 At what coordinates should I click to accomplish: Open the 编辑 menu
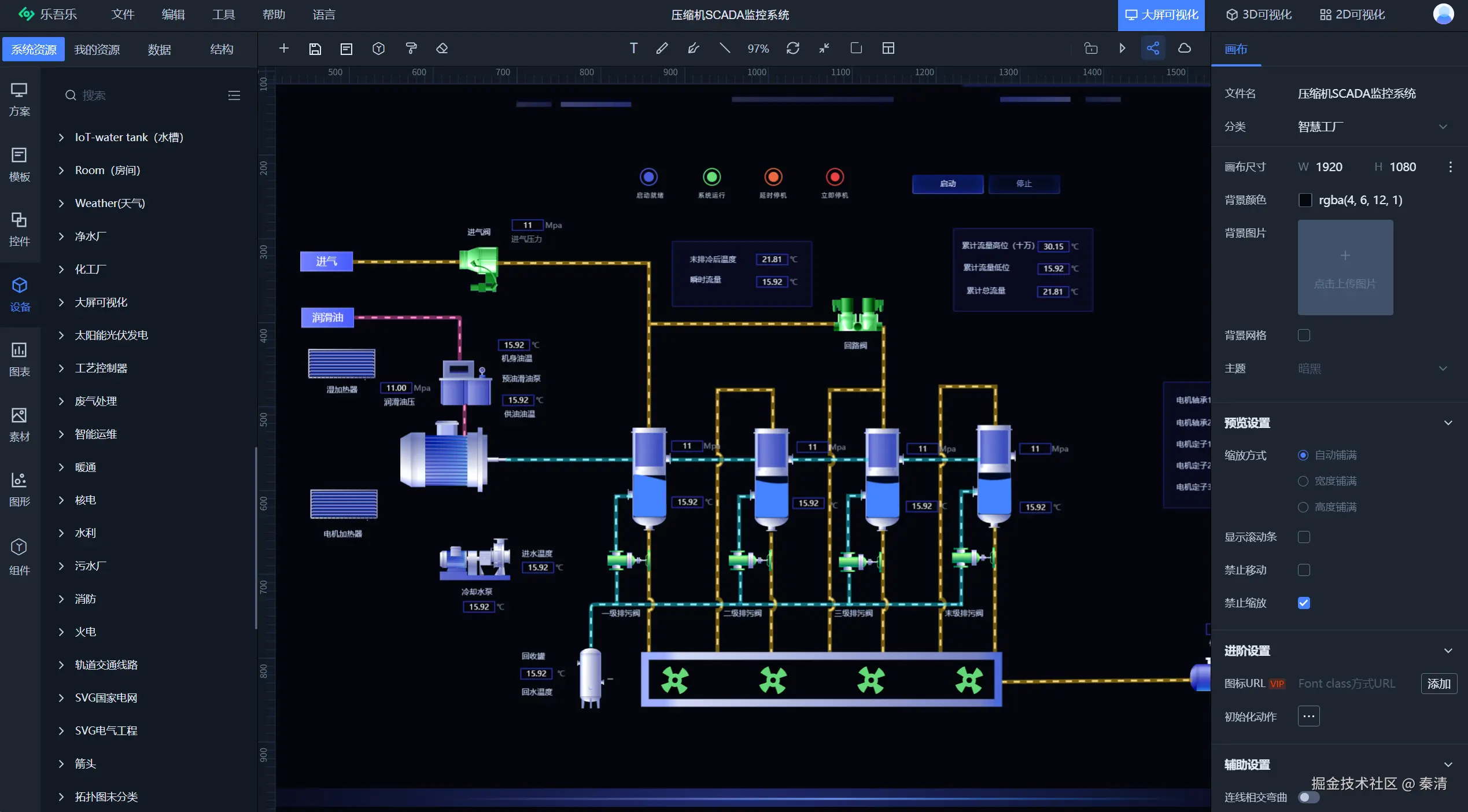(x=173, y=15)
